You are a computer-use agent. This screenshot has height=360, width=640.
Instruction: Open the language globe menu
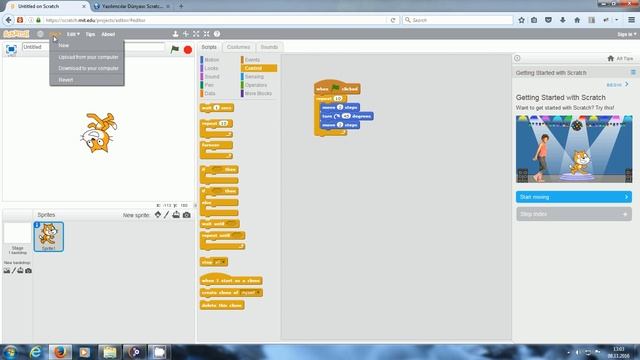40,34
